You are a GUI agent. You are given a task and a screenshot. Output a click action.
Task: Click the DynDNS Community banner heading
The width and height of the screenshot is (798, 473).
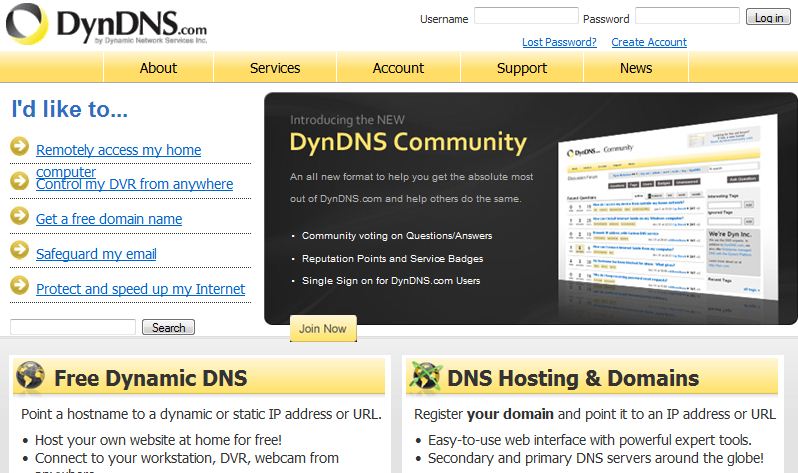[408, 142]
